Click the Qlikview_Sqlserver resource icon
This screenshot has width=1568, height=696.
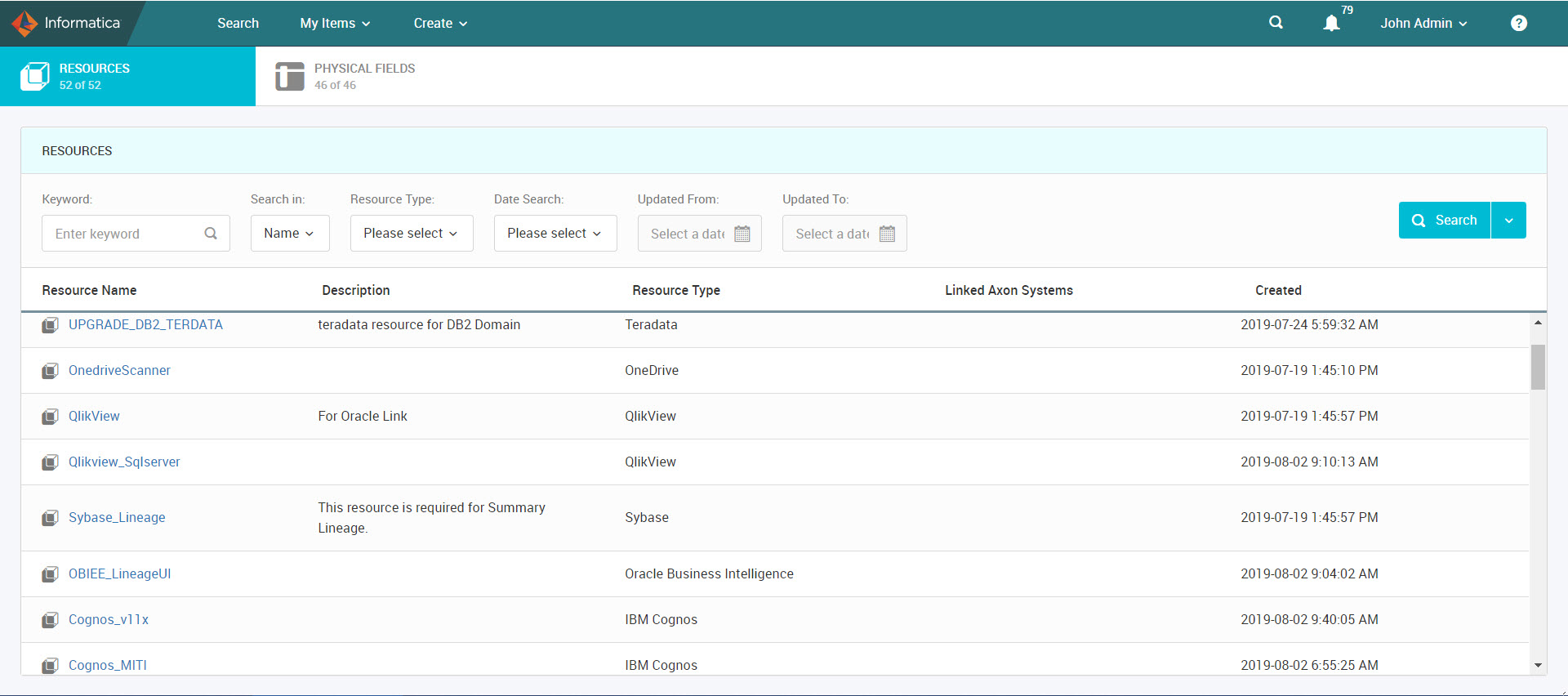(x=50, y=462)
